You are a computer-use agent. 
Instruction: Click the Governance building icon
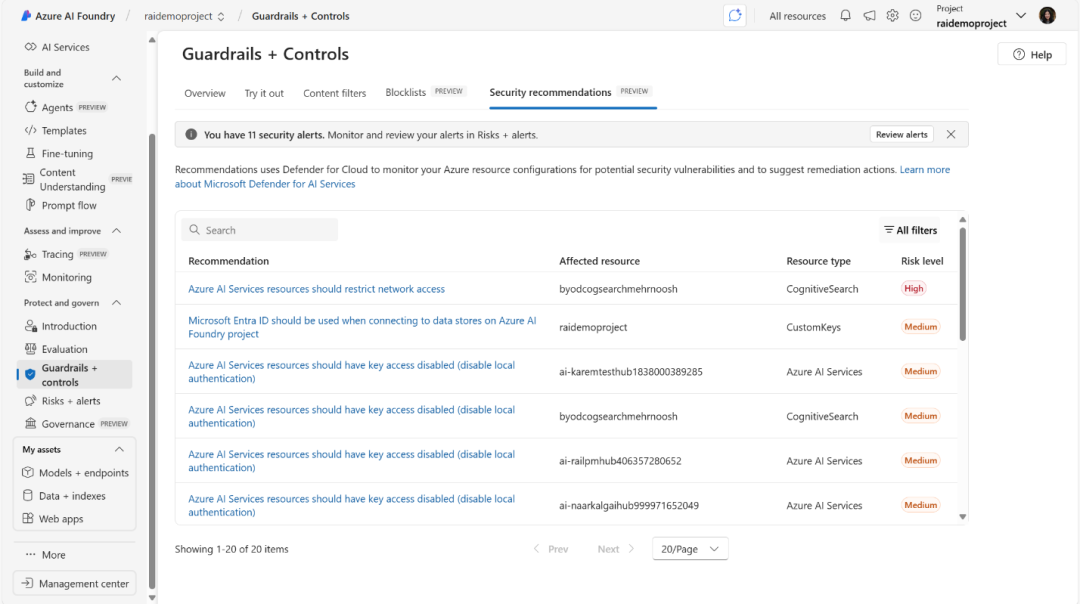point(30,423)
